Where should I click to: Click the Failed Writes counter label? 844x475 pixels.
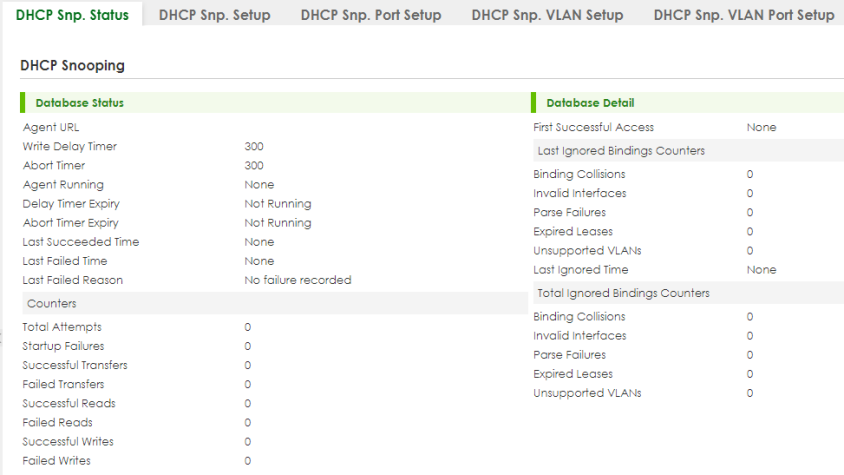coord(57,460)
